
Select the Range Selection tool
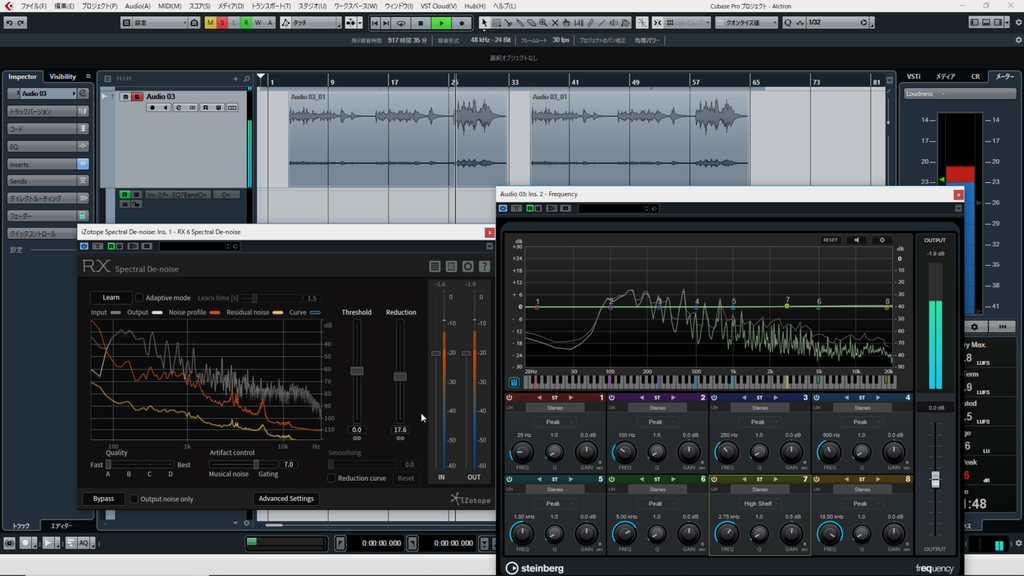(496, 23)
